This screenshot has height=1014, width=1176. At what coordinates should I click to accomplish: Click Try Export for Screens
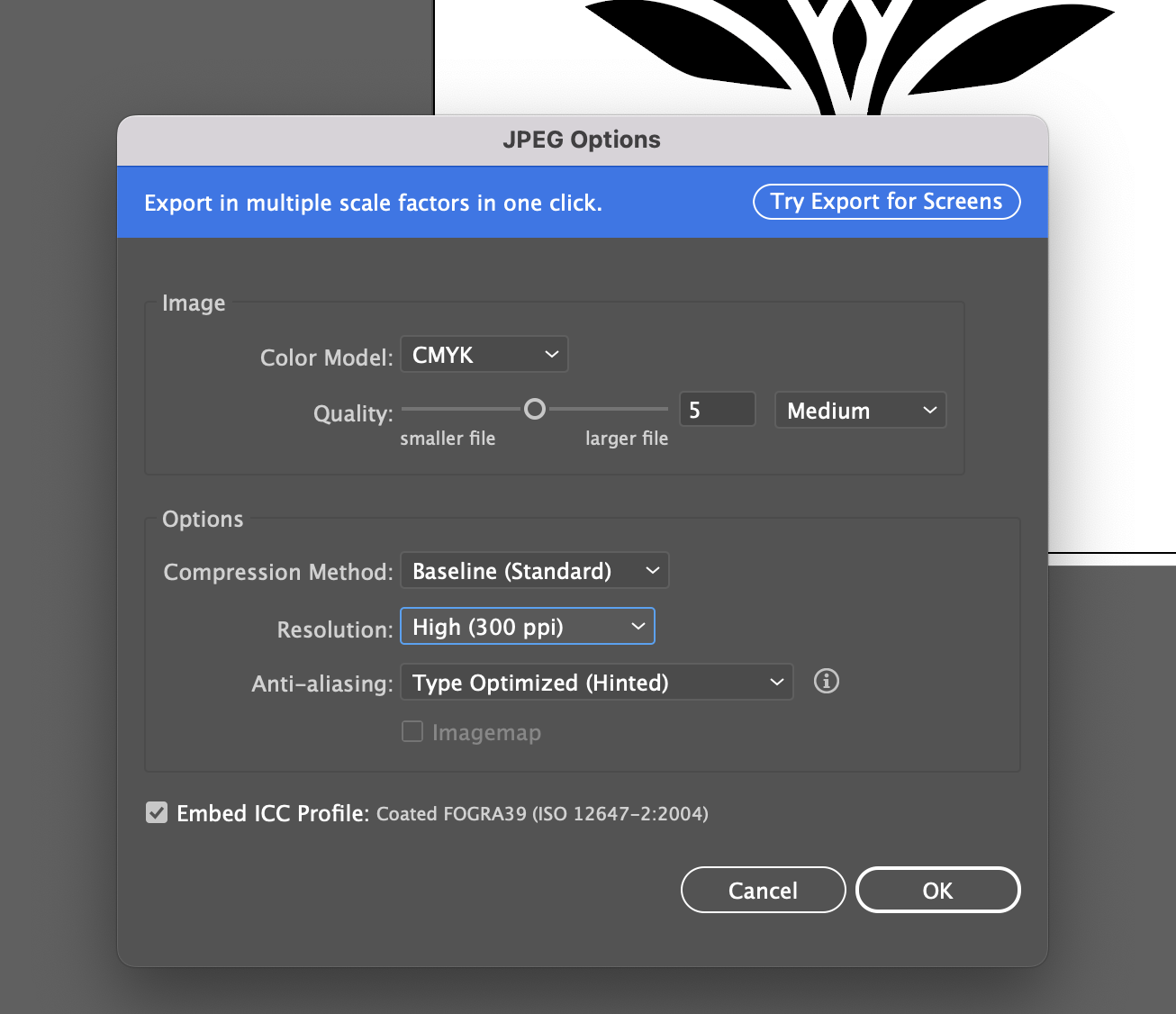[886, 202]
